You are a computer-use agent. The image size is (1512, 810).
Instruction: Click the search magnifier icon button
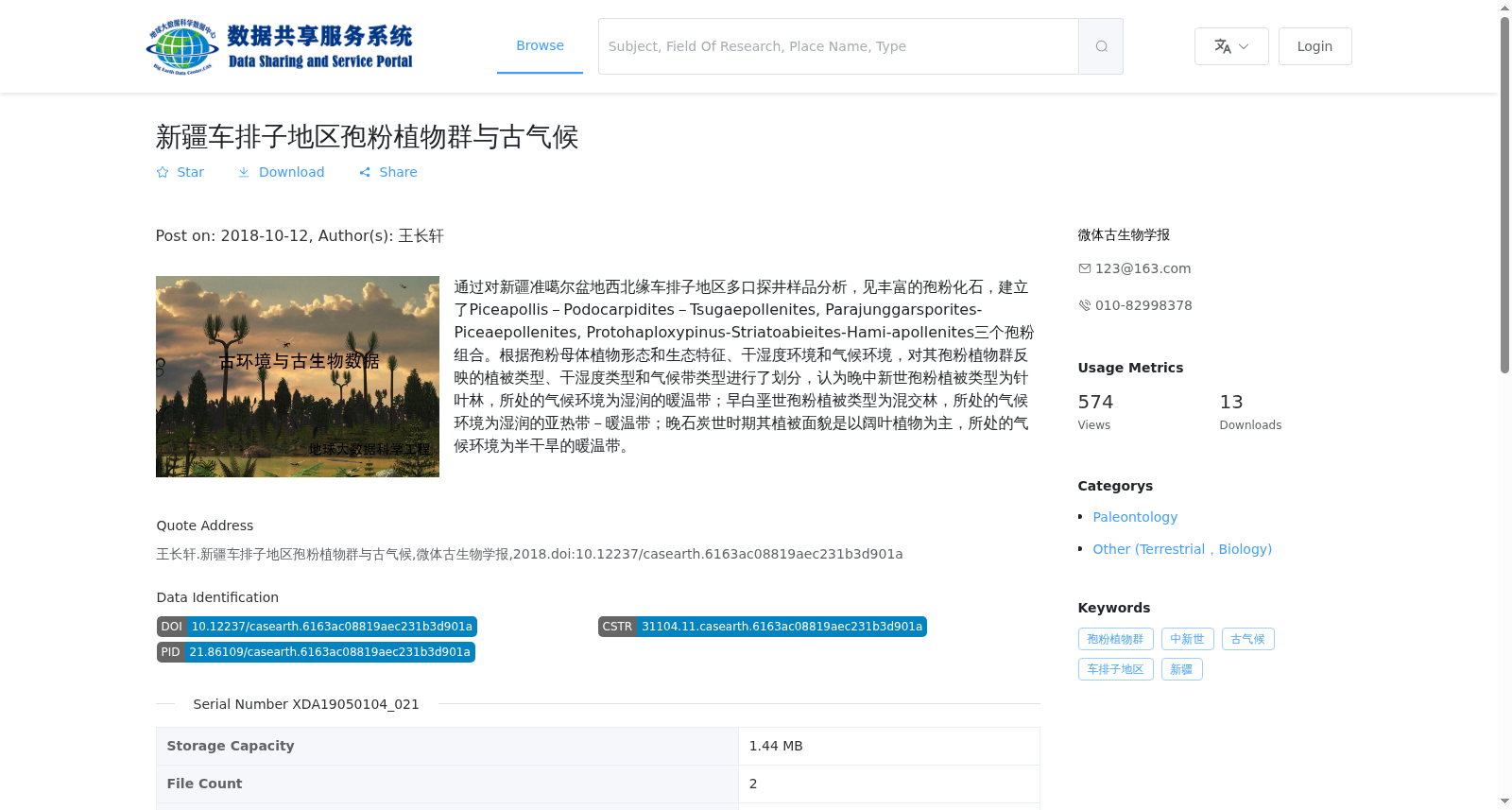(x=1101, y=46)
